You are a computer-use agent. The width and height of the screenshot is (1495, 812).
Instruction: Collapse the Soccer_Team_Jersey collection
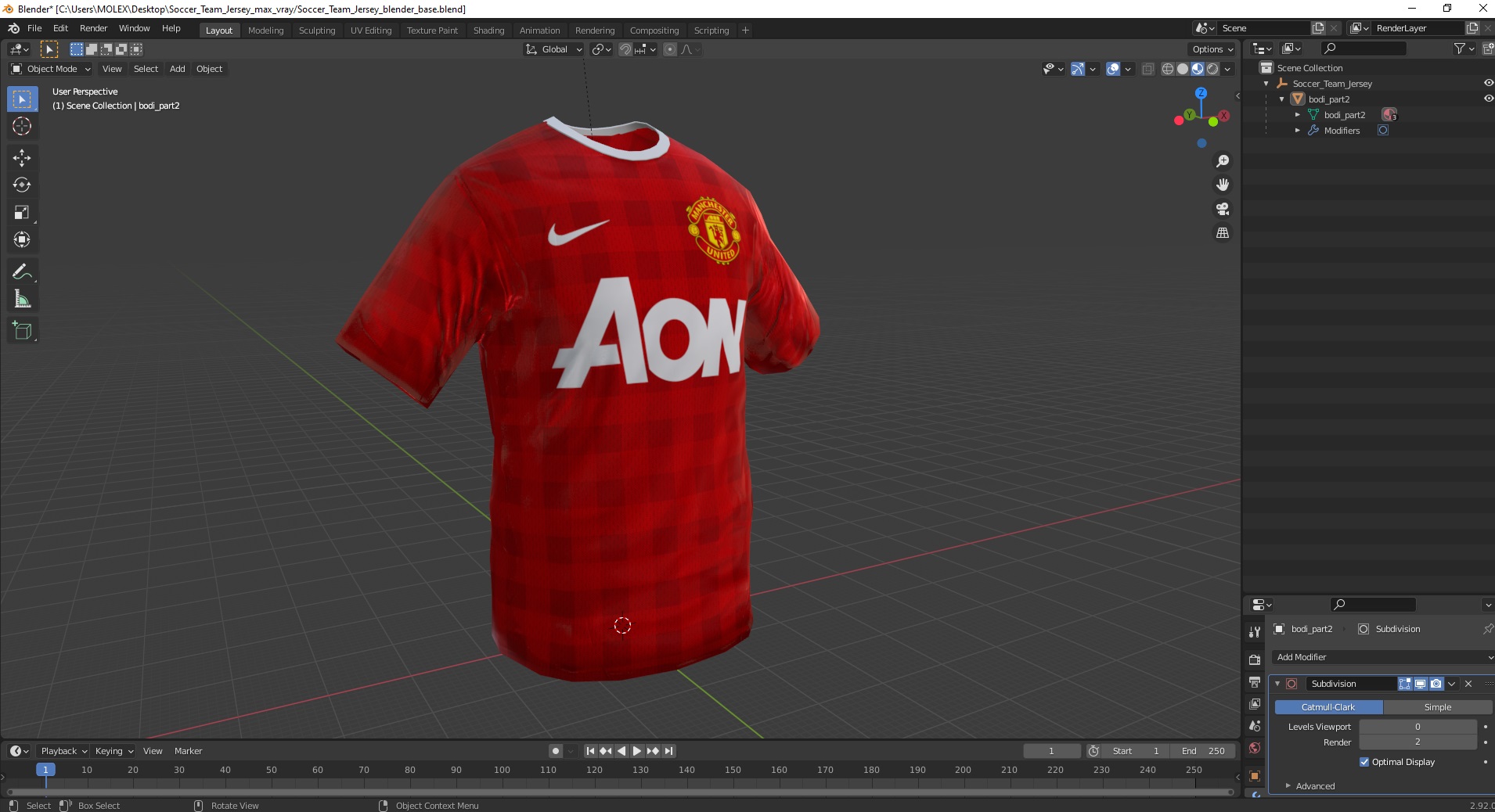point(1266,84)
